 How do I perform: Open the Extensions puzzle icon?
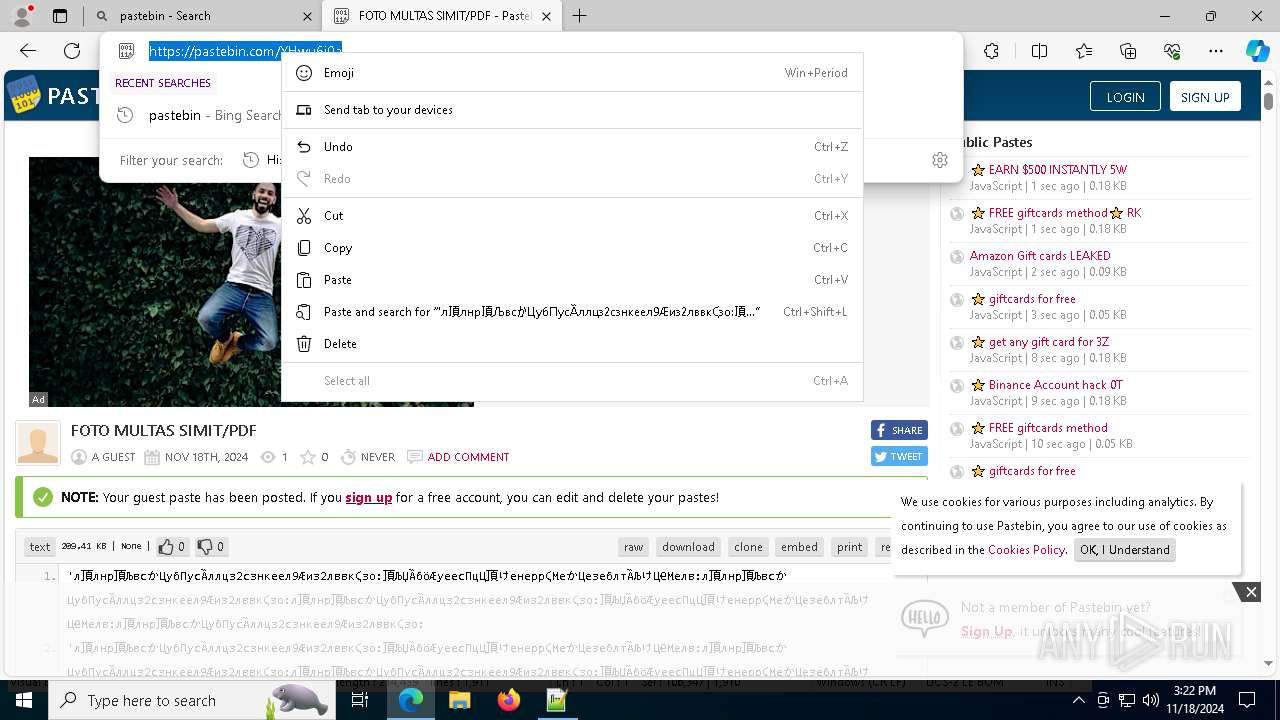[x=991, y=51]
